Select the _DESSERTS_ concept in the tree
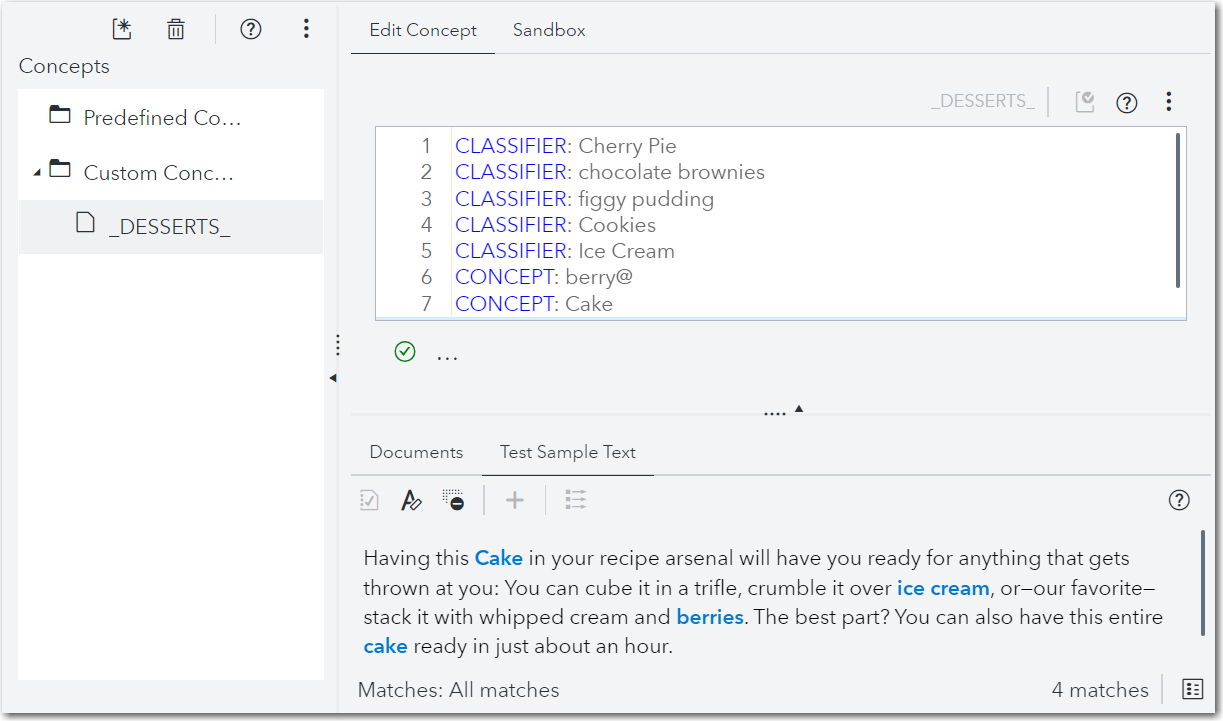This screenshot has width=1223, height=721. (169, 226)
